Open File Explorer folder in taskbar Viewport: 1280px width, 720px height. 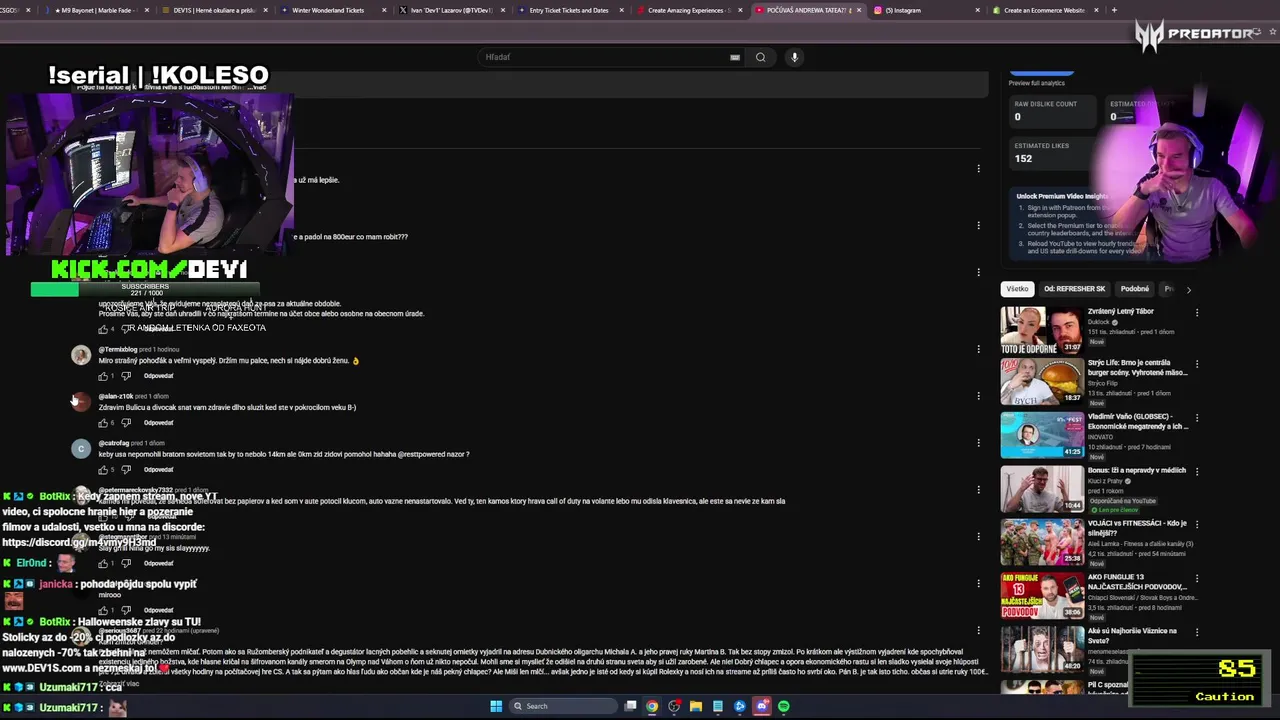(696, 706)
